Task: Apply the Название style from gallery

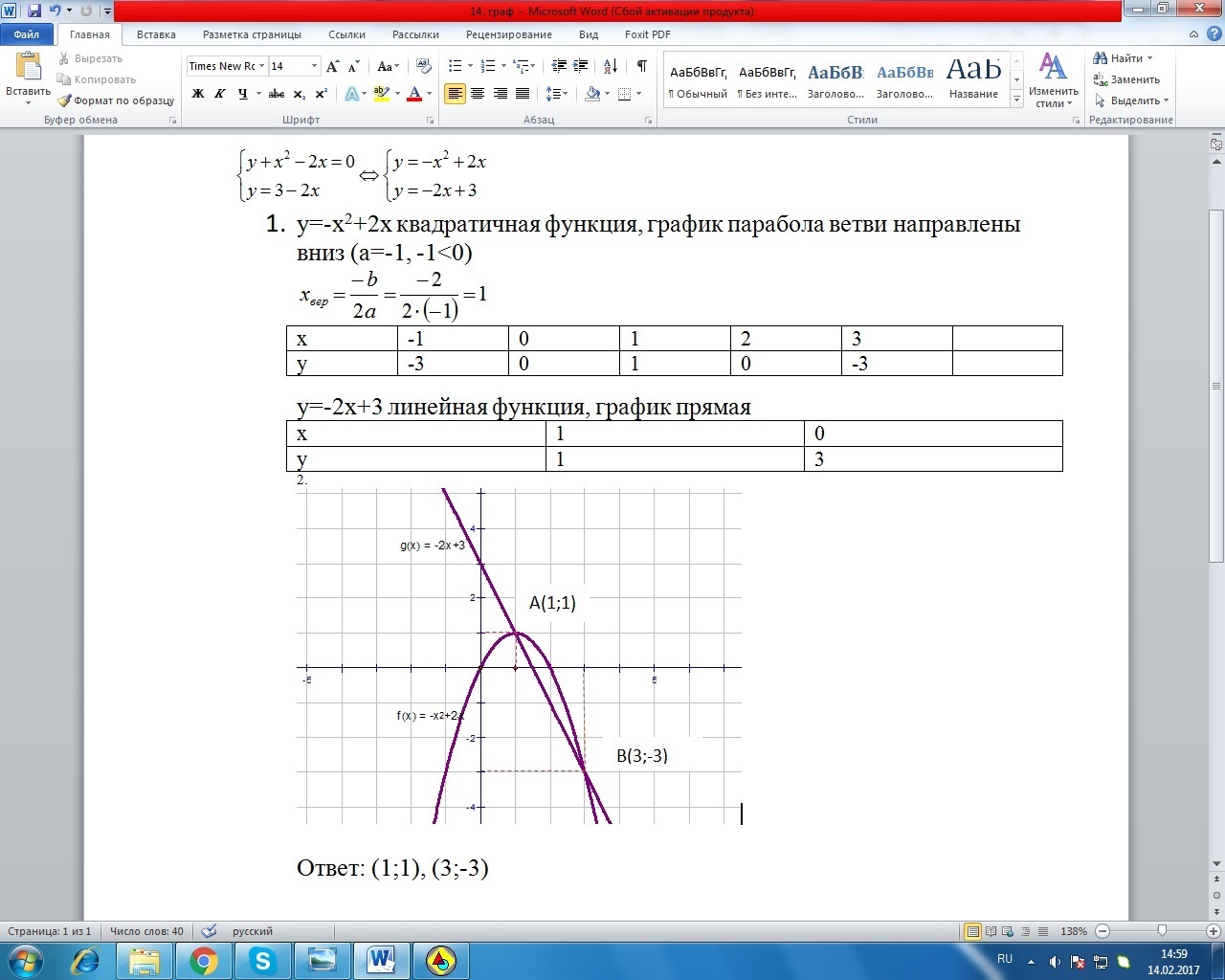Action: coord(973,78)
